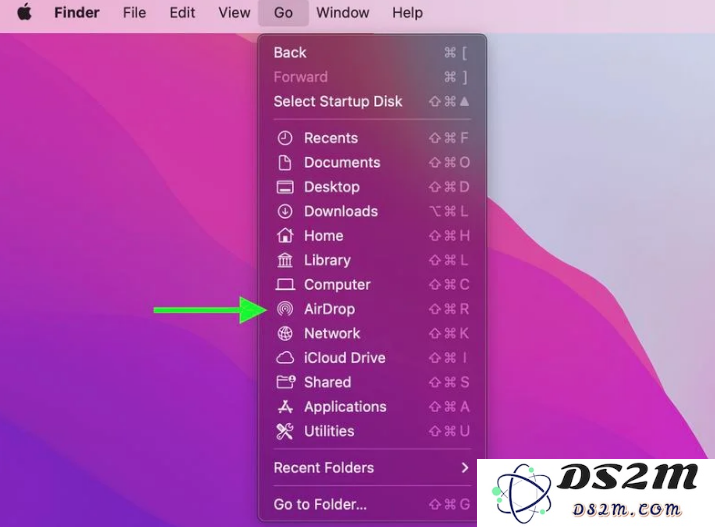Open the Finder menu in menu bar
The image size is (715, 527).
coord(77,12)
